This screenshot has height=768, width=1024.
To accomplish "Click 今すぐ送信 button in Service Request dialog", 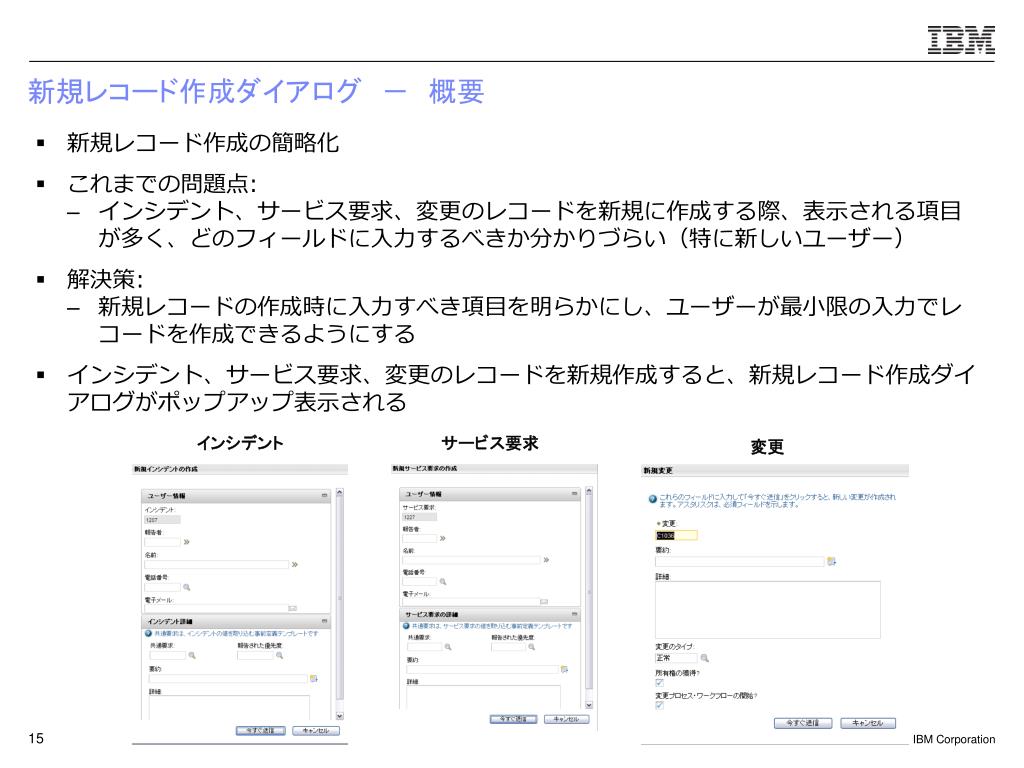I will click(x=513, y=719).
